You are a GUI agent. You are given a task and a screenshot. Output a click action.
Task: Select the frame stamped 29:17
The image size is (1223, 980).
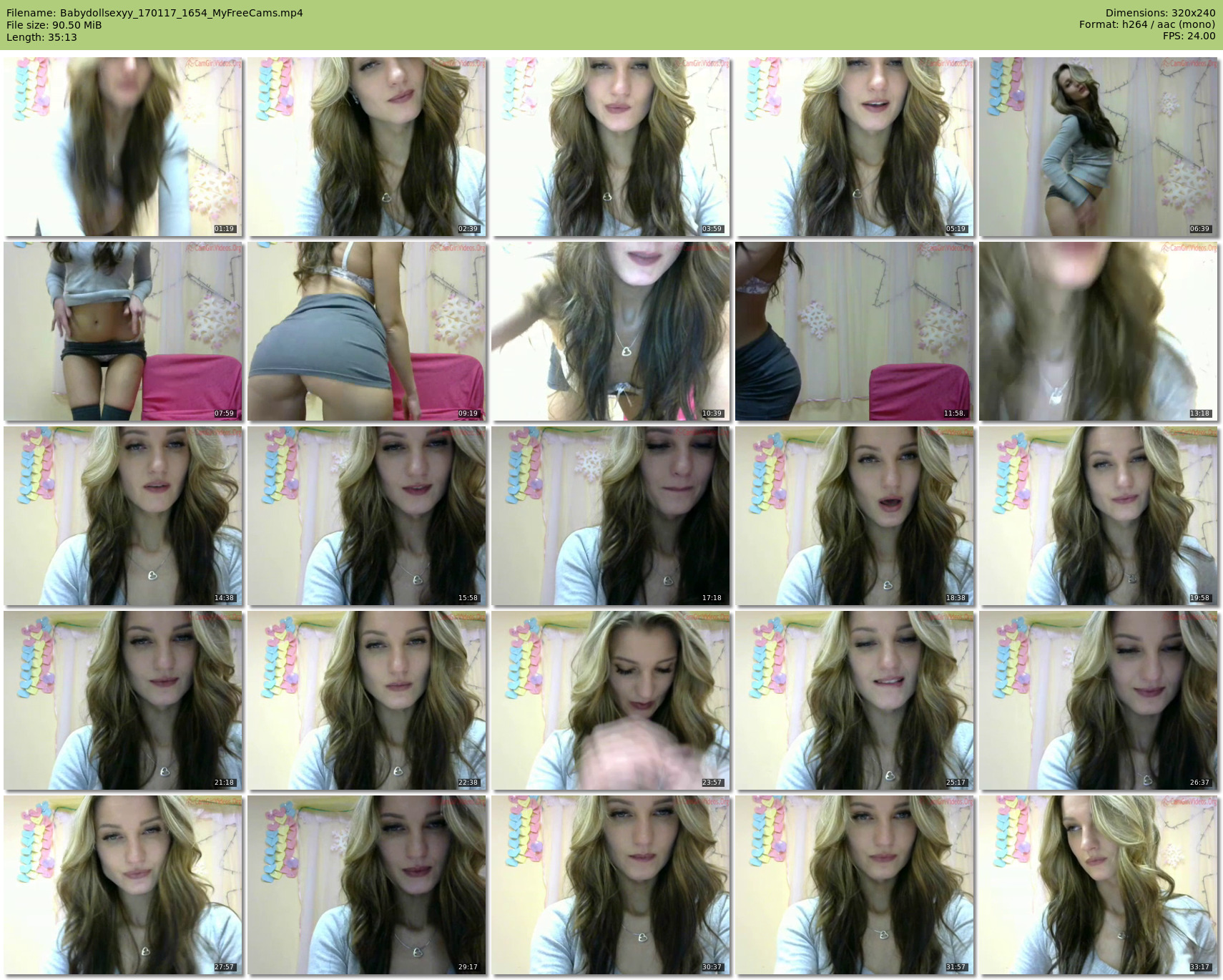(x=367, y=885)
